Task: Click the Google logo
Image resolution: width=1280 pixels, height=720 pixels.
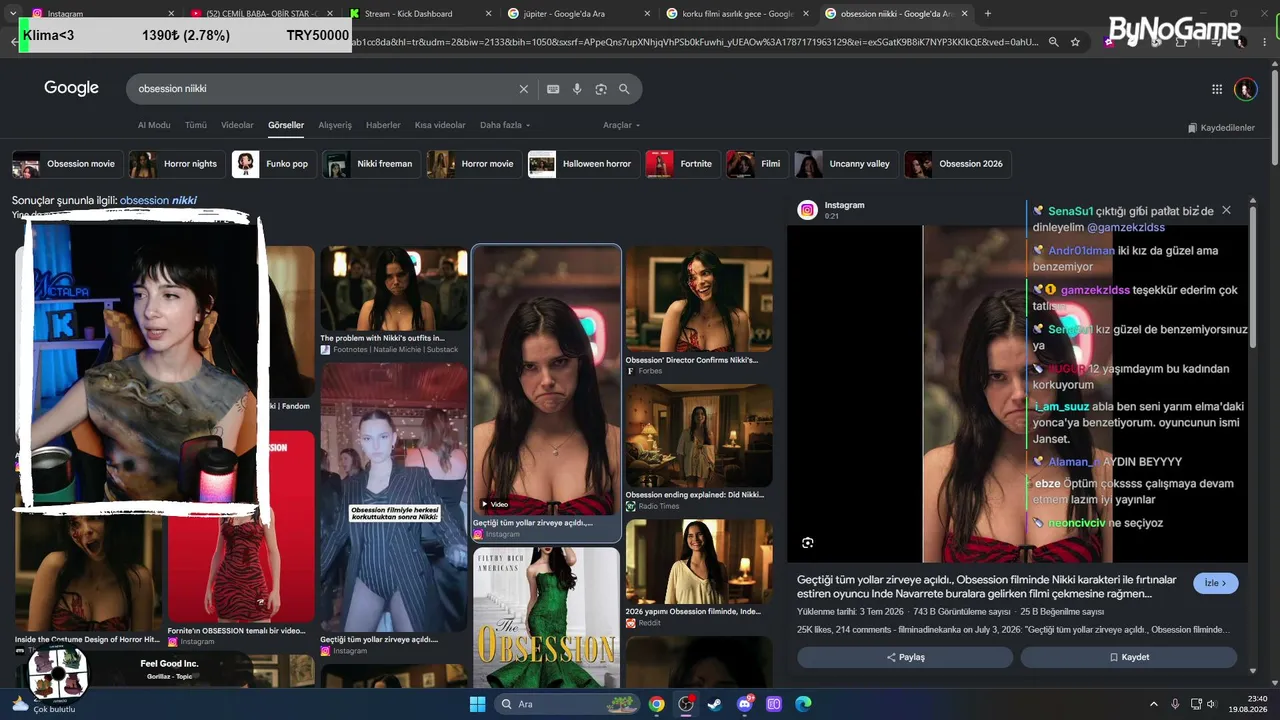Action: 71,88
